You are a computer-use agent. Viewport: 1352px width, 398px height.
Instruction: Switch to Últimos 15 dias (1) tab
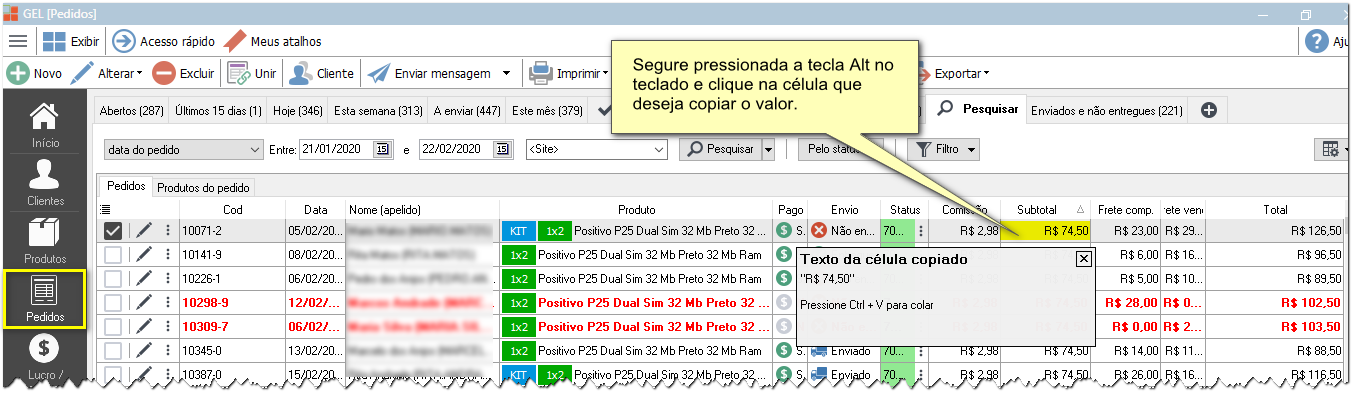218,110
